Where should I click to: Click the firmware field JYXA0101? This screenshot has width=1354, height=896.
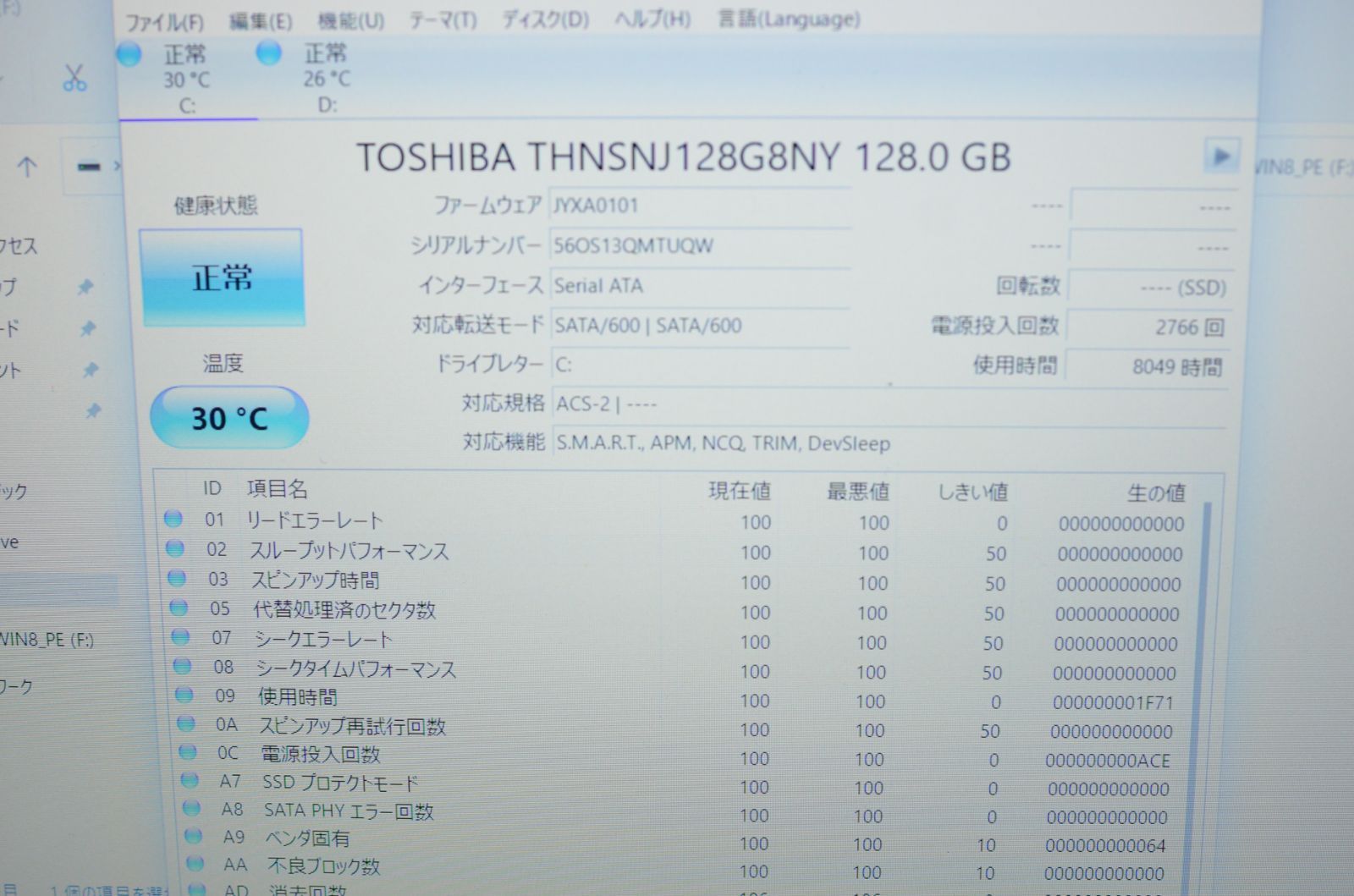699,206
